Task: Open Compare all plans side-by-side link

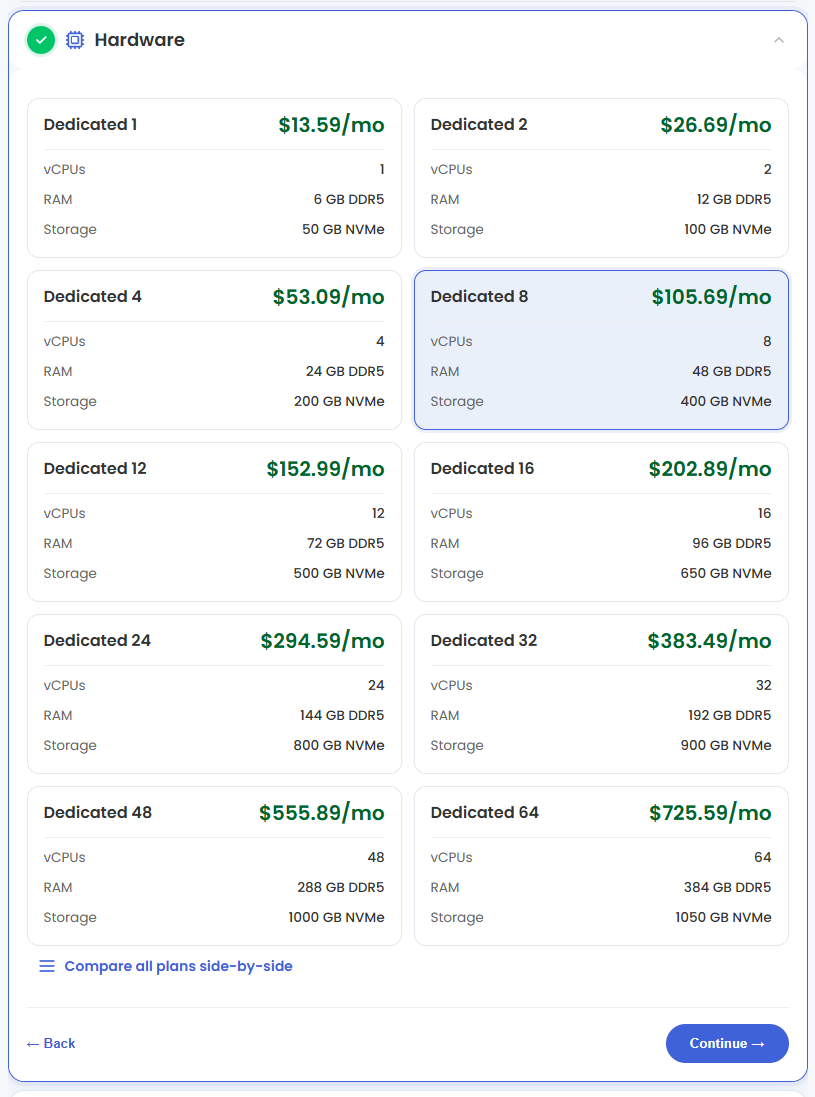Action: coord(178,966)
